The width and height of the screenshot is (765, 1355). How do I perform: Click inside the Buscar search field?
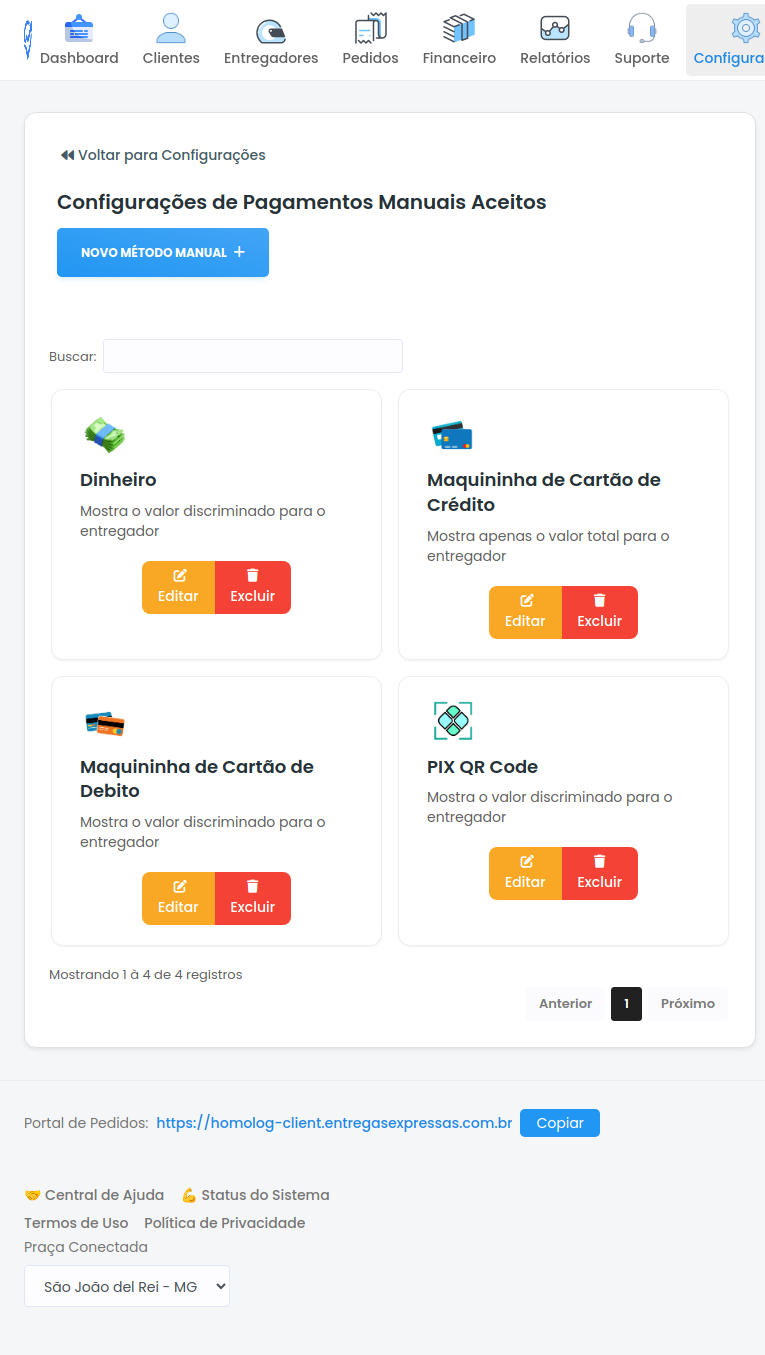[252, 356]
